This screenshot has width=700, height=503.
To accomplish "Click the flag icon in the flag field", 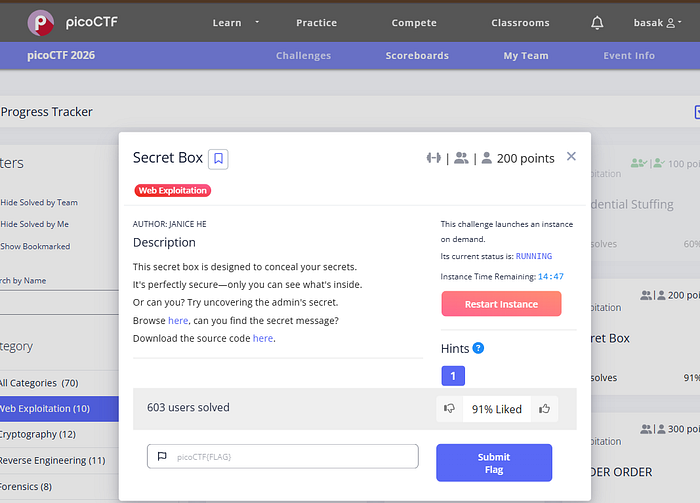I will tap(162, 456).
